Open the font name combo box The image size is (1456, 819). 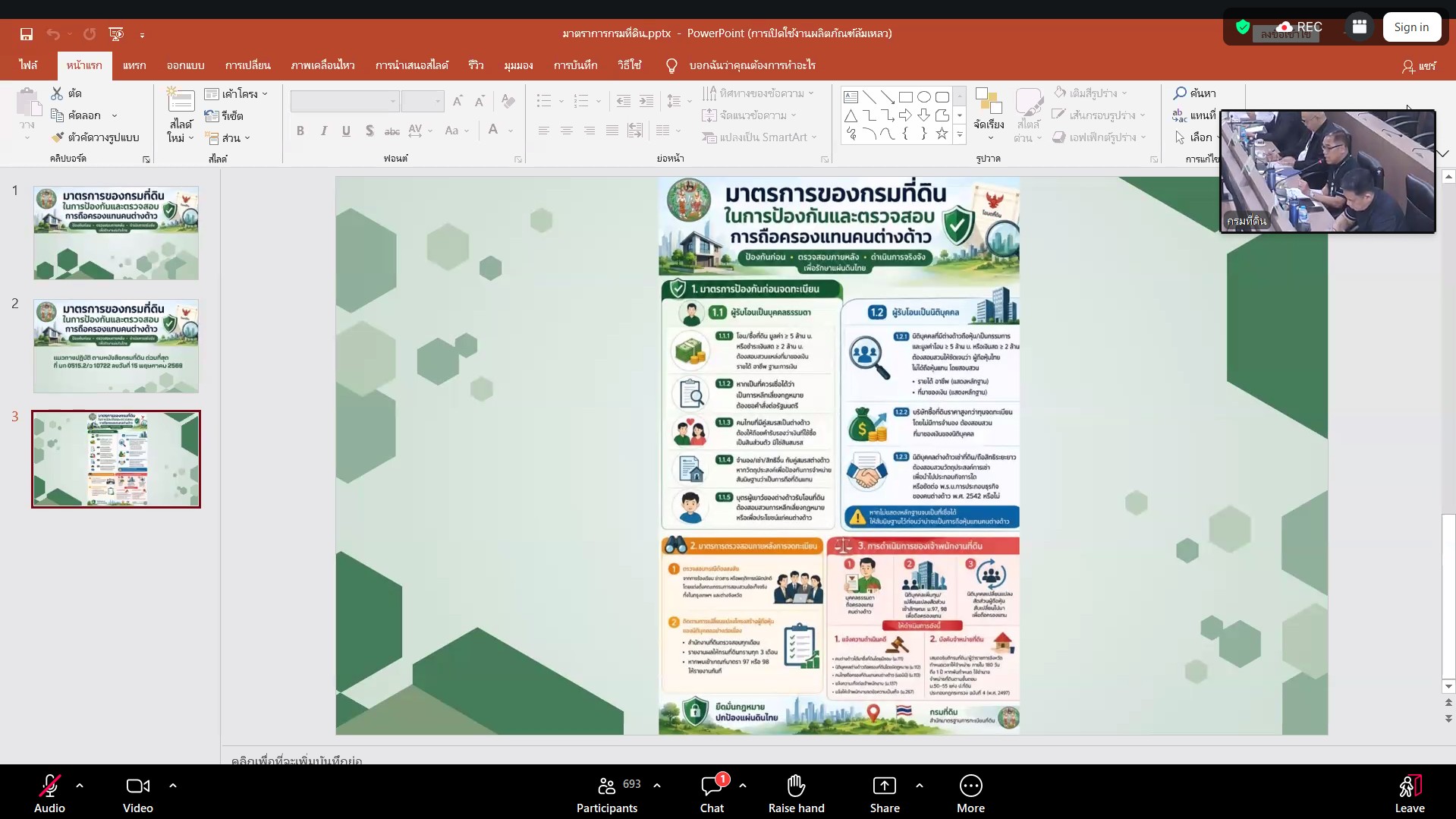[345, 101]
